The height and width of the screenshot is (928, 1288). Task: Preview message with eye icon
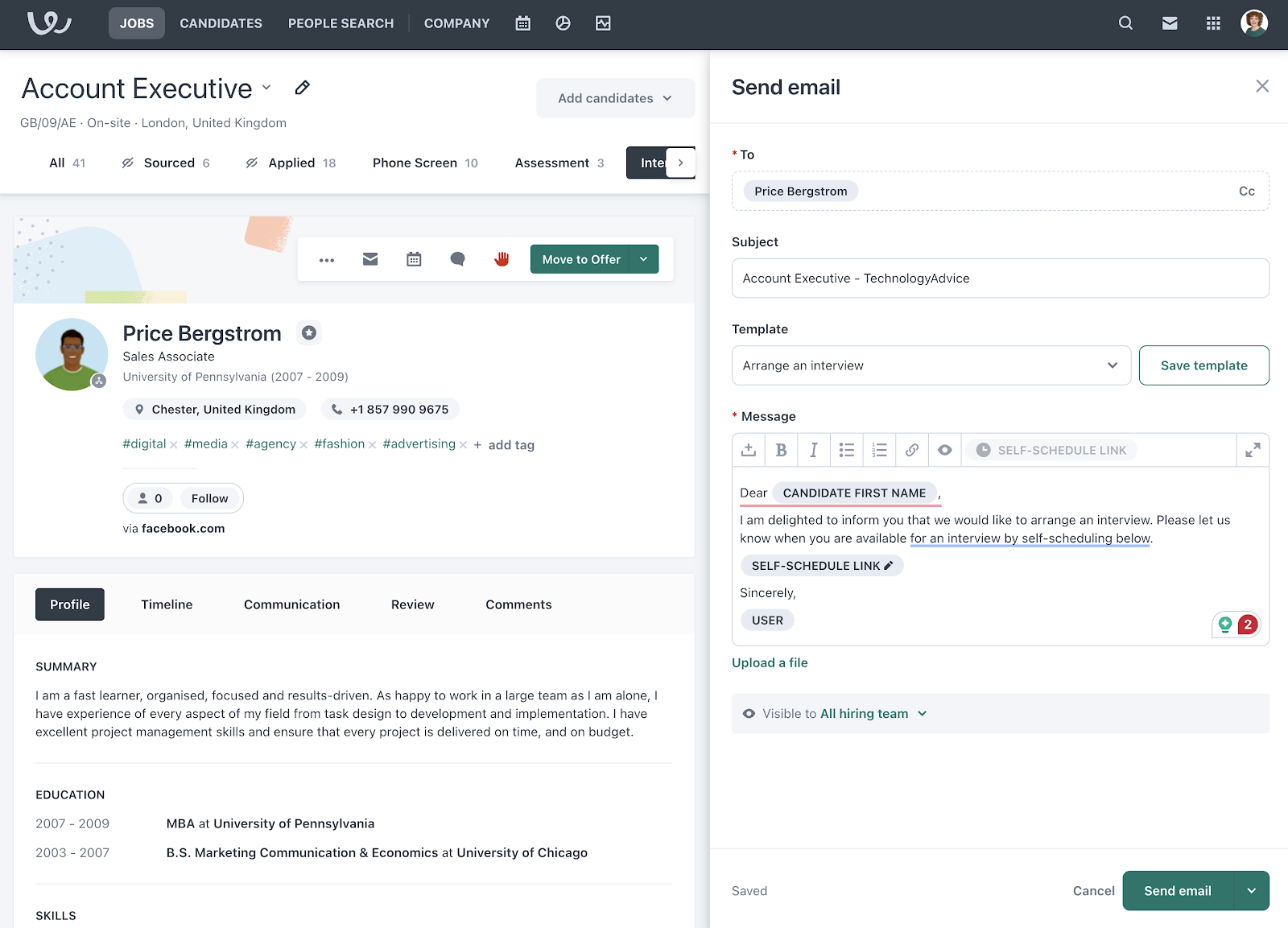[x=945, y=450]
